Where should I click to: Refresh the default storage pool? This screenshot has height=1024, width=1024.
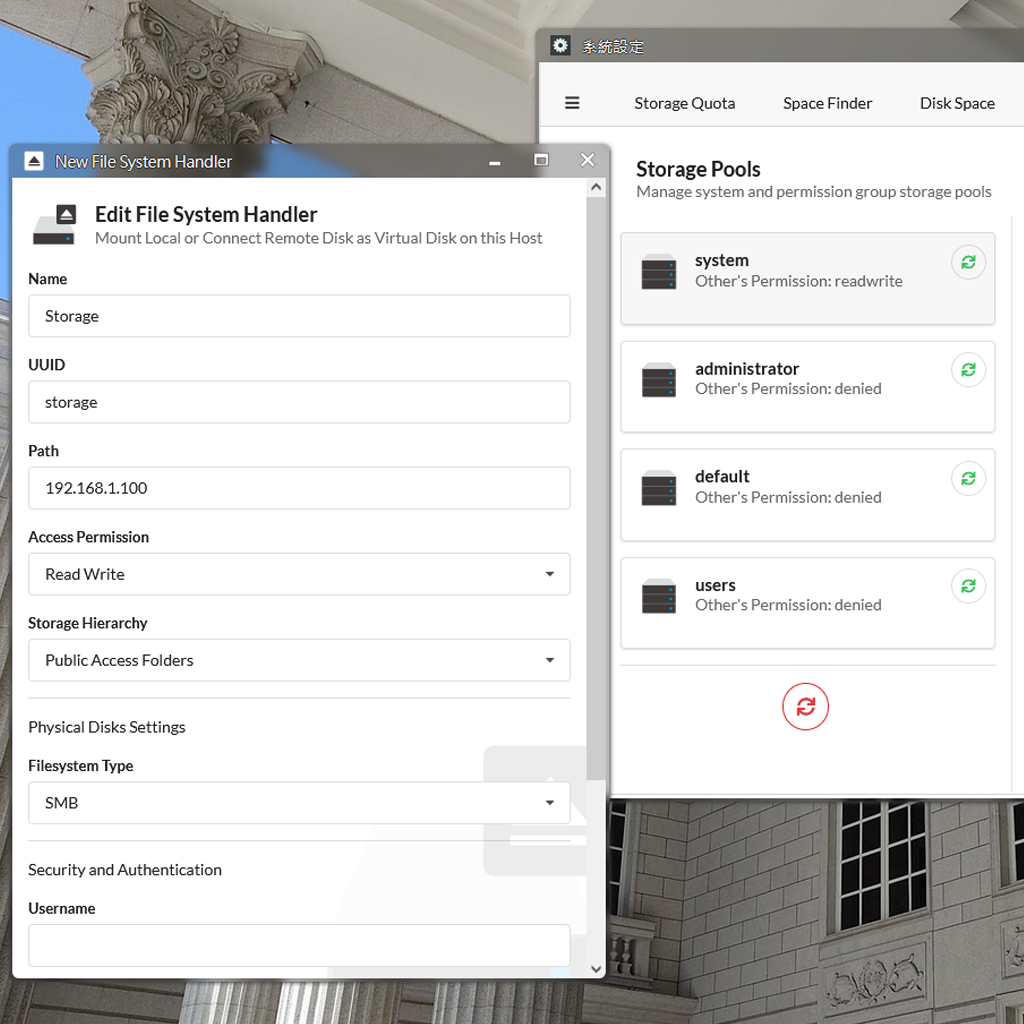click(x=968, y=479)
